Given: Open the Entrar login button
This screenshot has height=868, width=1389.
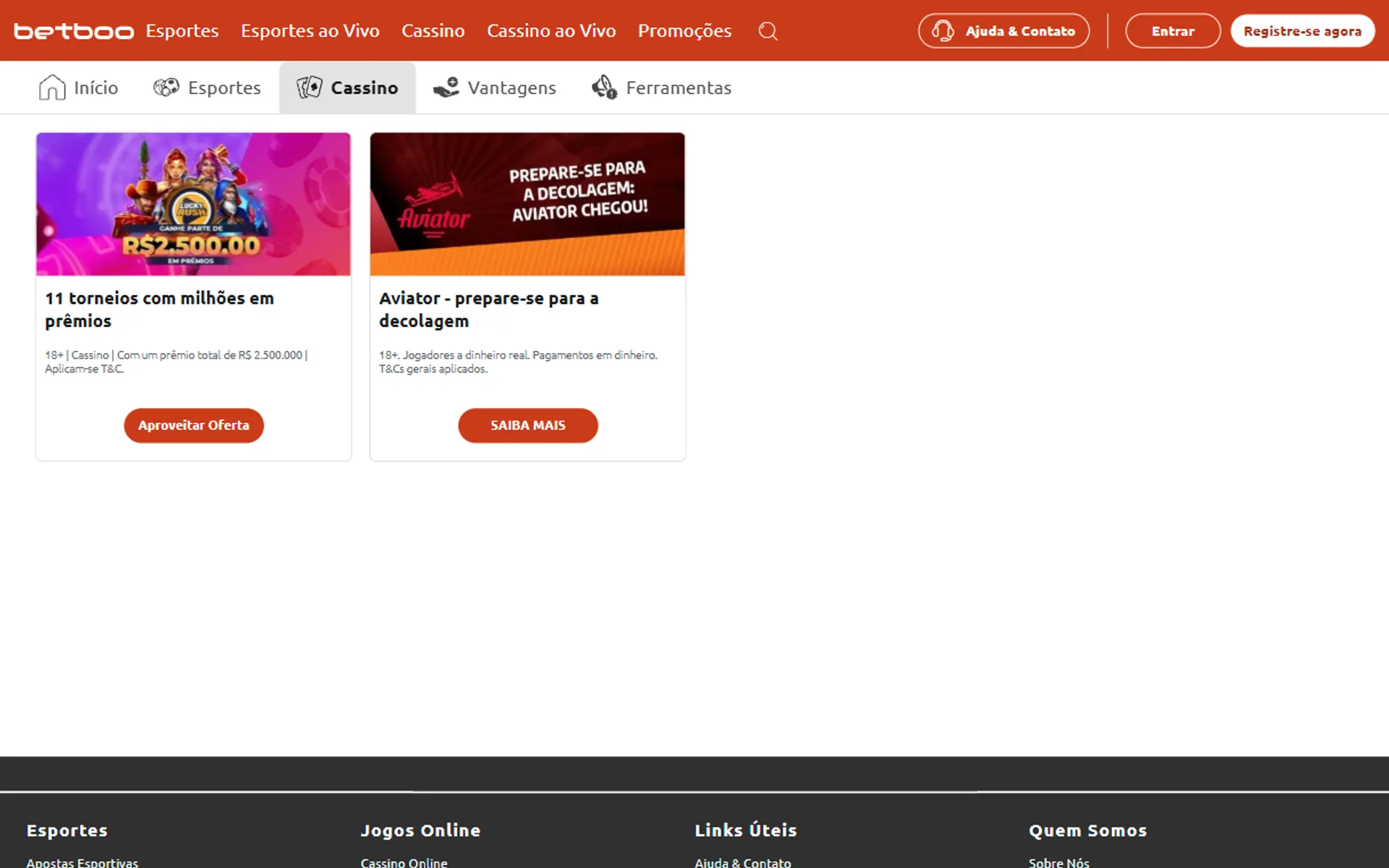Looking at the screenshot, I should tap(1172, 30).
